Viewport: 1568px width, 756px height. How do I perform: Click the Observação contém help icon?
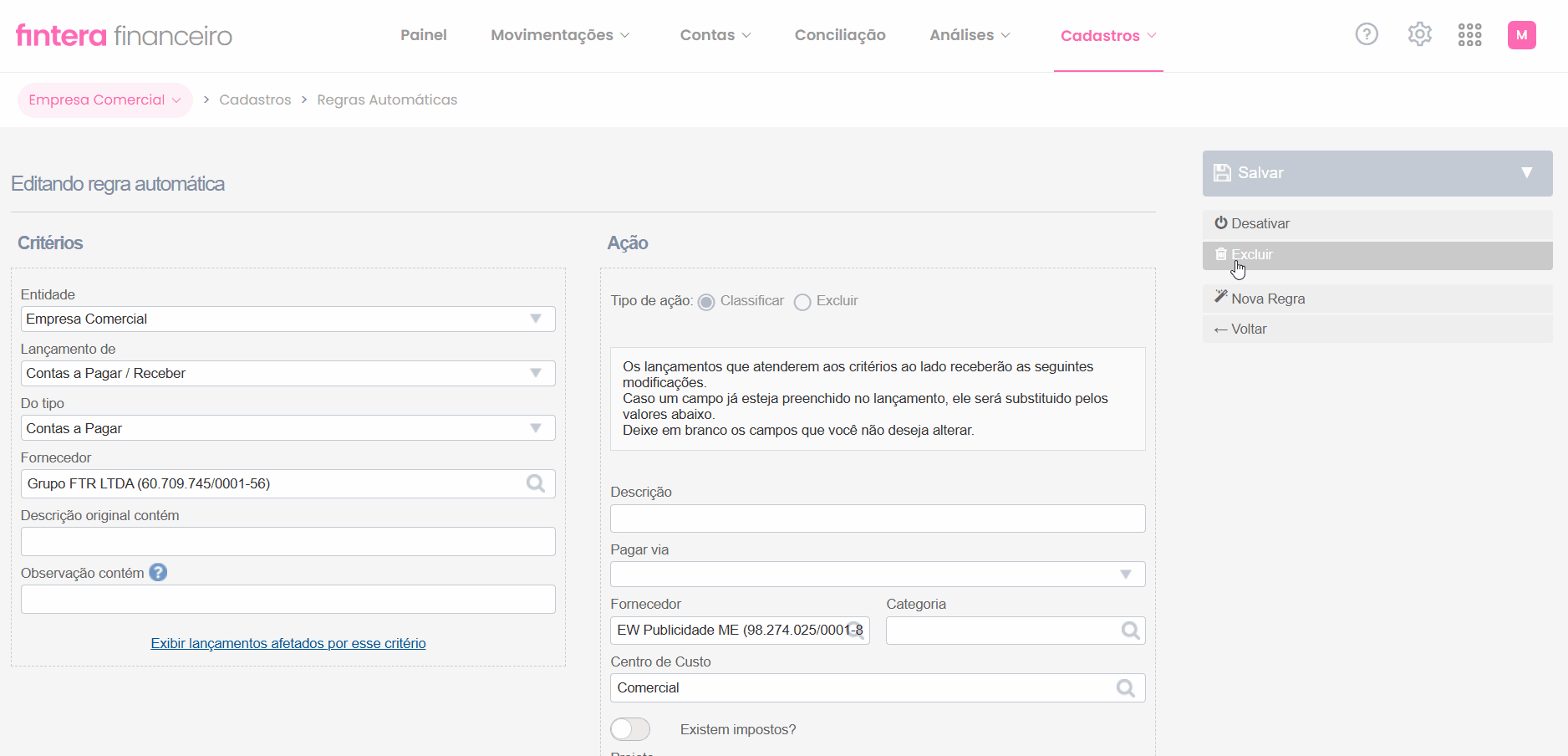(x=158, y=572)
